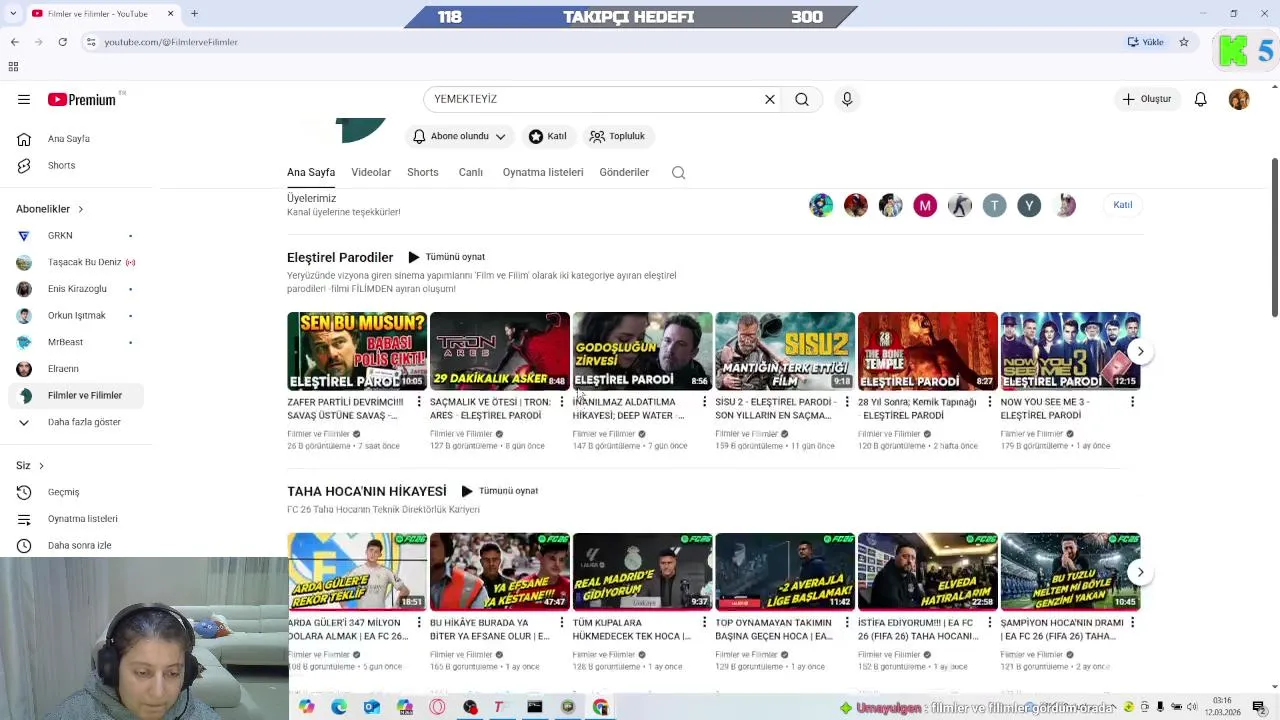
Task: Click the dark Y member avatar
Action: tap(1029, 205)
